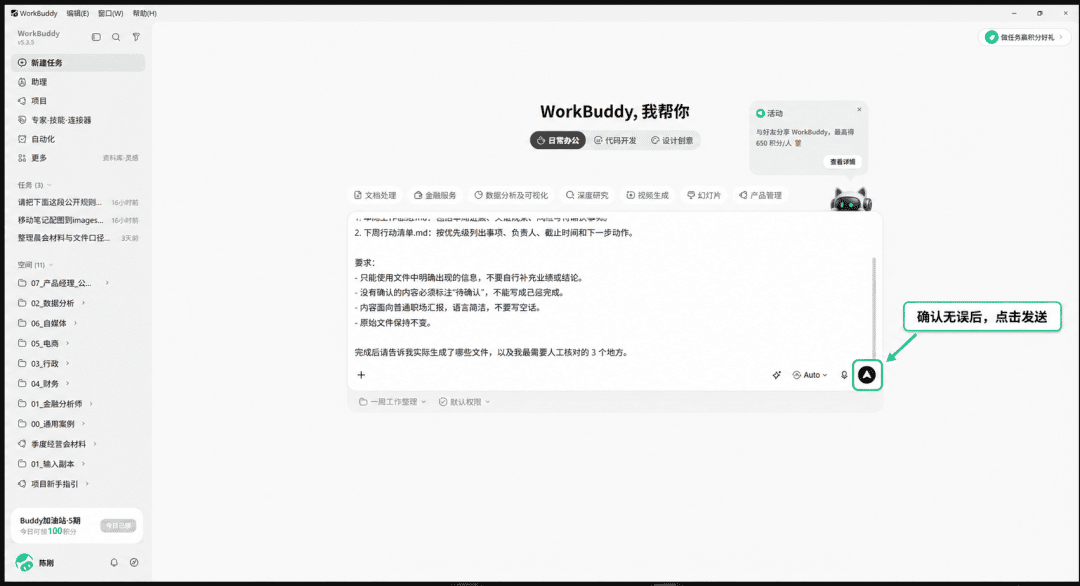Click the plus attachment icon
This screenshot has width=1080, height=586.
tap(361, 375)
